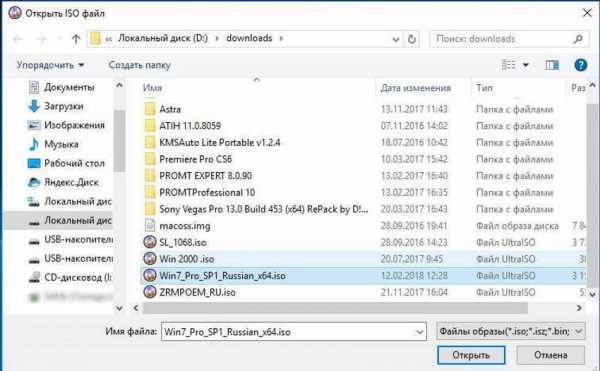
Task: Click the macosx.img file icon
Action: click(150, 226)
